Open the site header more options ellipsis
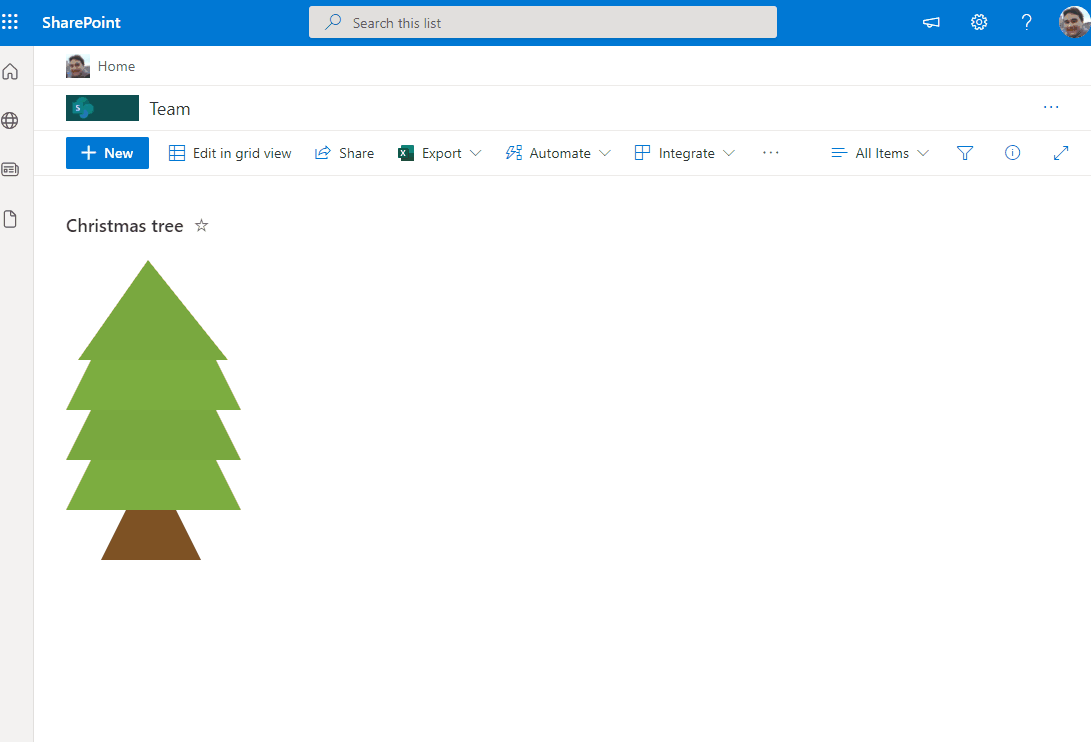The height and width of the screenshot is (742, 1091). [x=1051, y=107]
